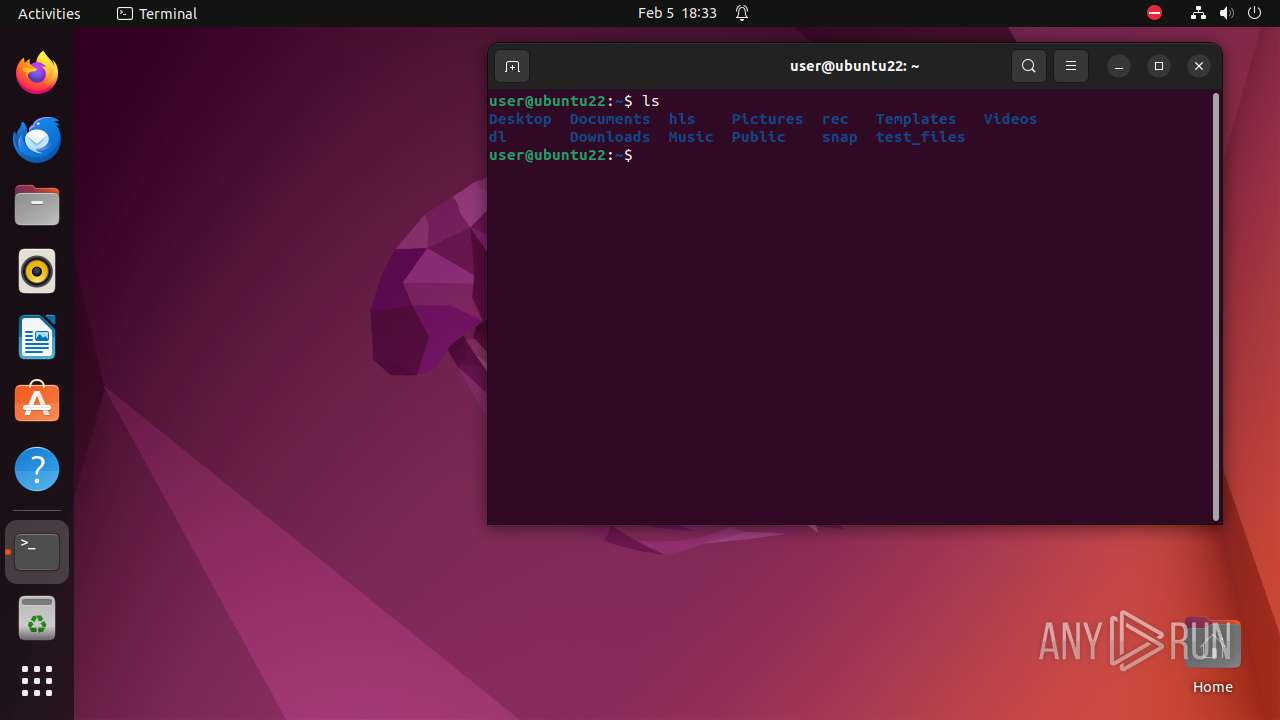
Task: Show Applications grid
Action: click(x=37, y=681)
